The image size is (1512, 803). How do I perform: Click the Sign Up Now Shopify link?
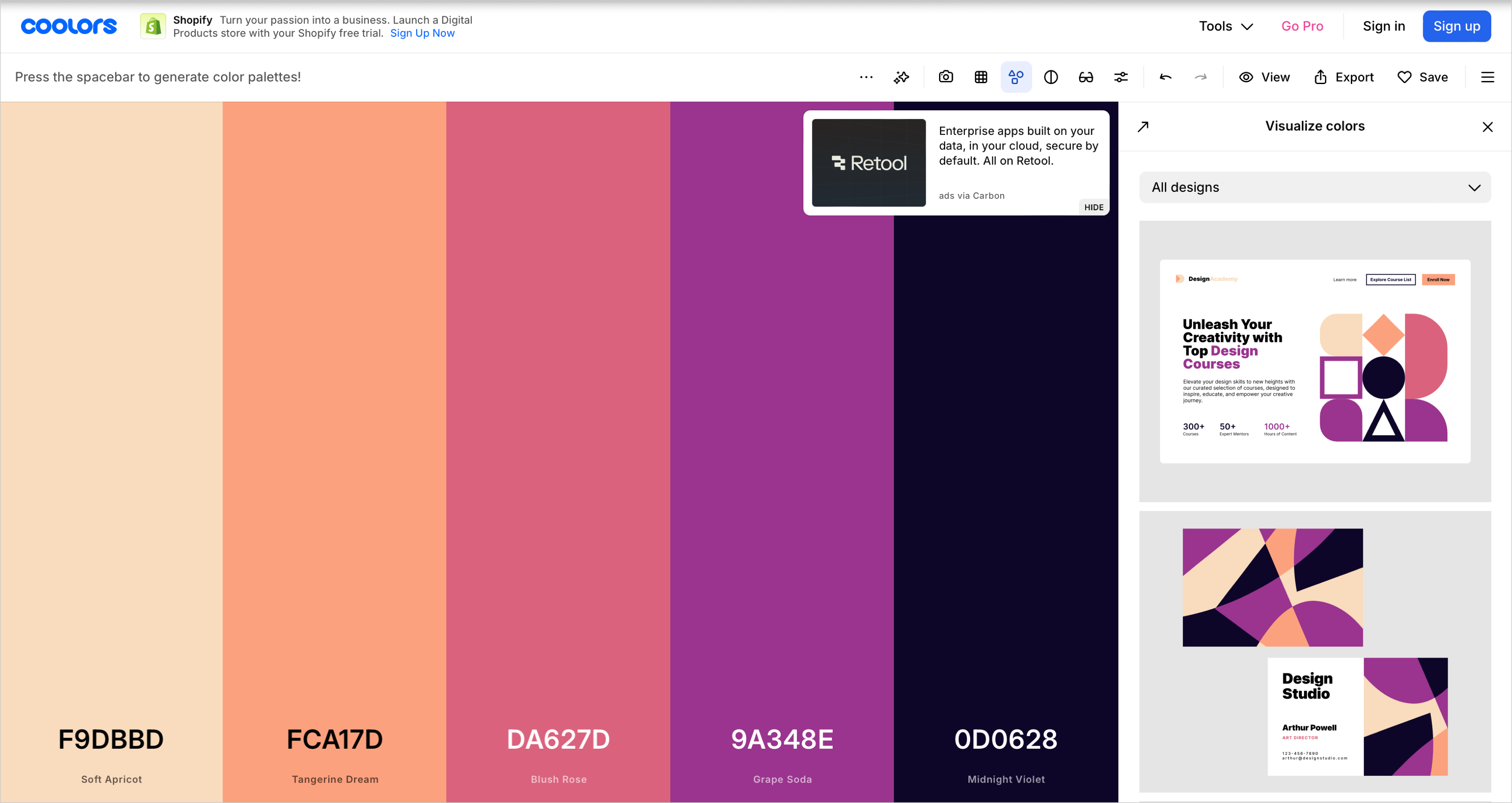coord(423,33)
